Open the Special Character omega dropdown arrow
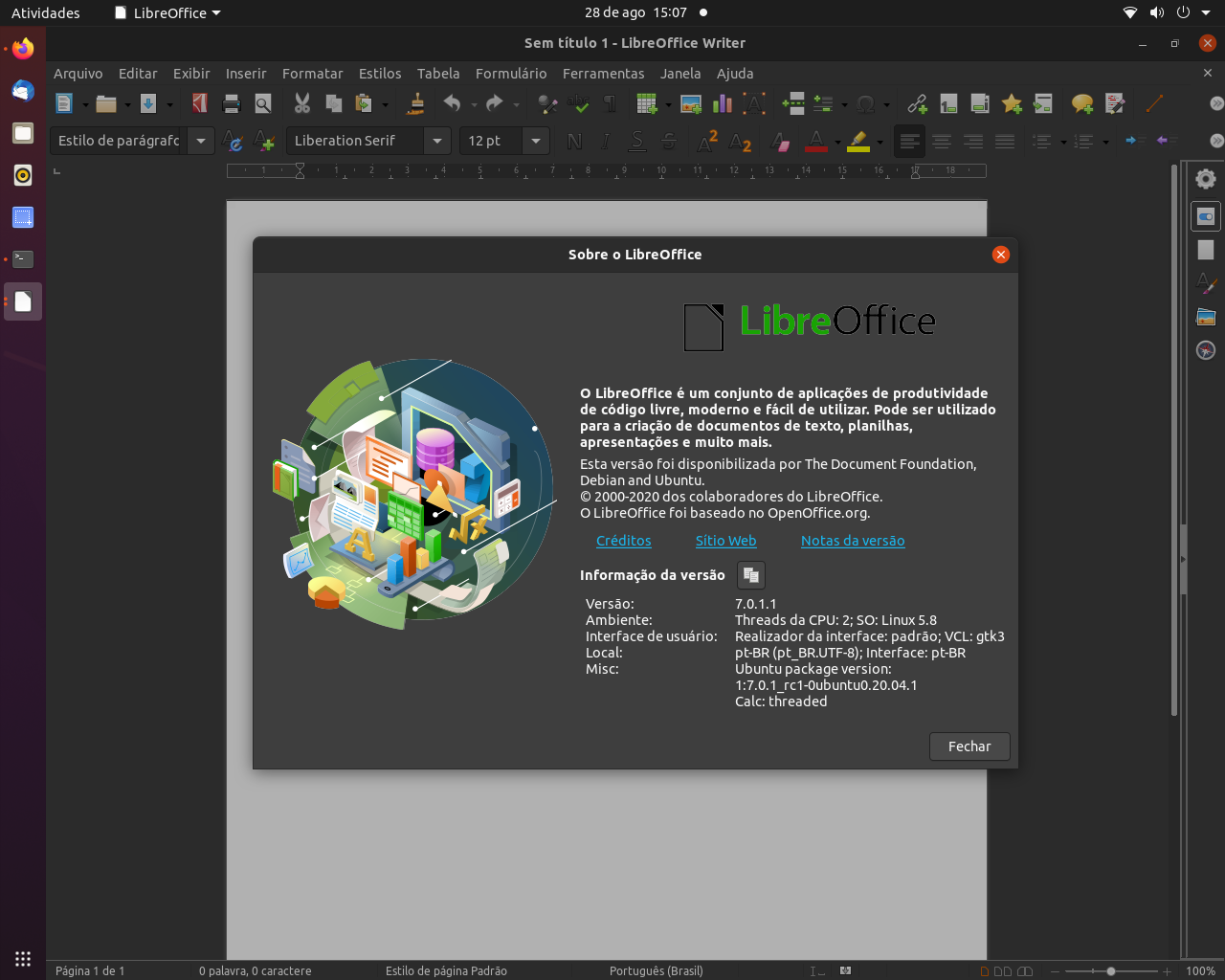 (x=886, y=104)
